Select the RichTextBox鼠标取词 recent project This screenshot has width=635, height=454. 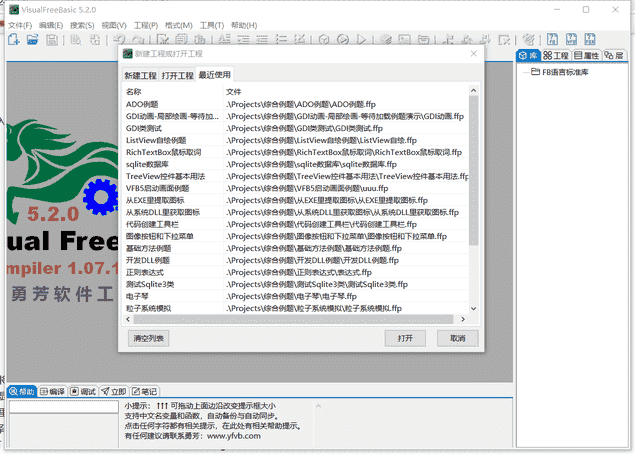point(296,152)
